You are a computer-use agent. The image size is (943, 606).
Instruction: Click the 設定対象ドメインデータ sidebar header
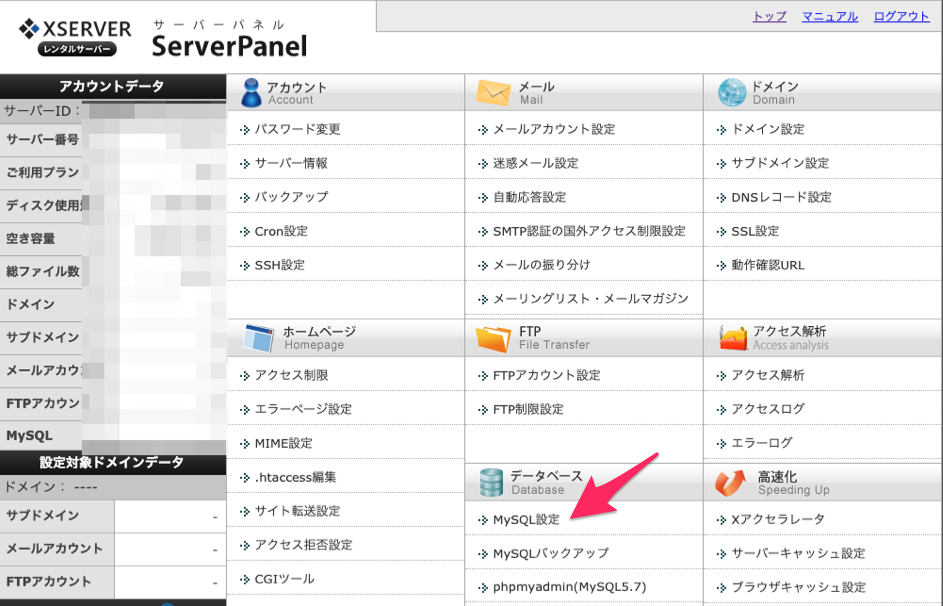click(112, 463)
